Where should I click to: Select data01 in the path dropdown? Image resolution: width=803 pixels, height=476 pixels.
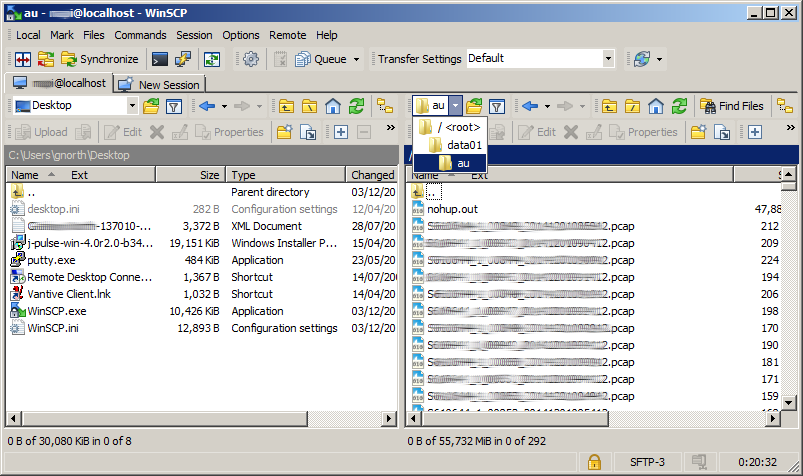click(450, 145)
